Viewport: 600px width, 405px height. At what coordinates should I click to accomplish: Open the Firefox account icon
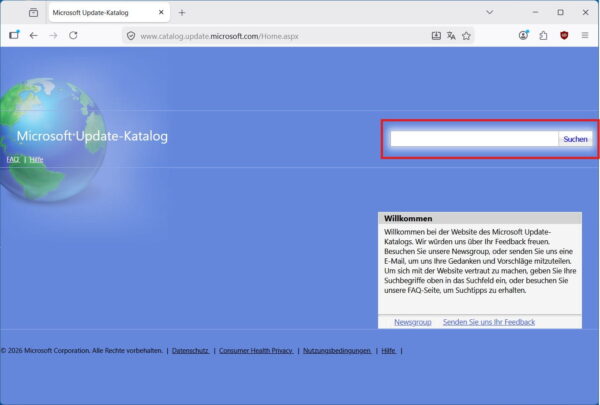(523, 35)
